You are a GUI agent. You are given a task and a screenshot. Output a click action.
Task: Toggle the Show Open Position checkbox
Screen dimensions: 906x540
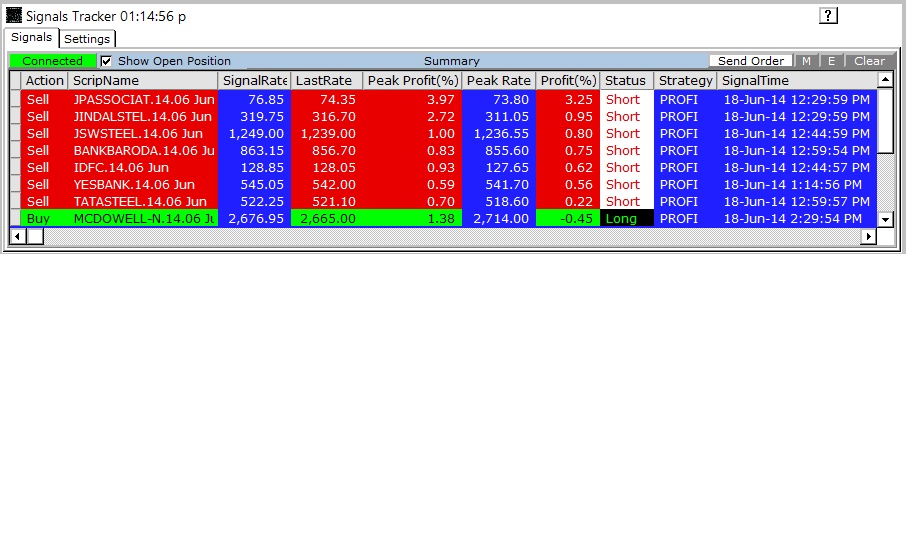107,61
